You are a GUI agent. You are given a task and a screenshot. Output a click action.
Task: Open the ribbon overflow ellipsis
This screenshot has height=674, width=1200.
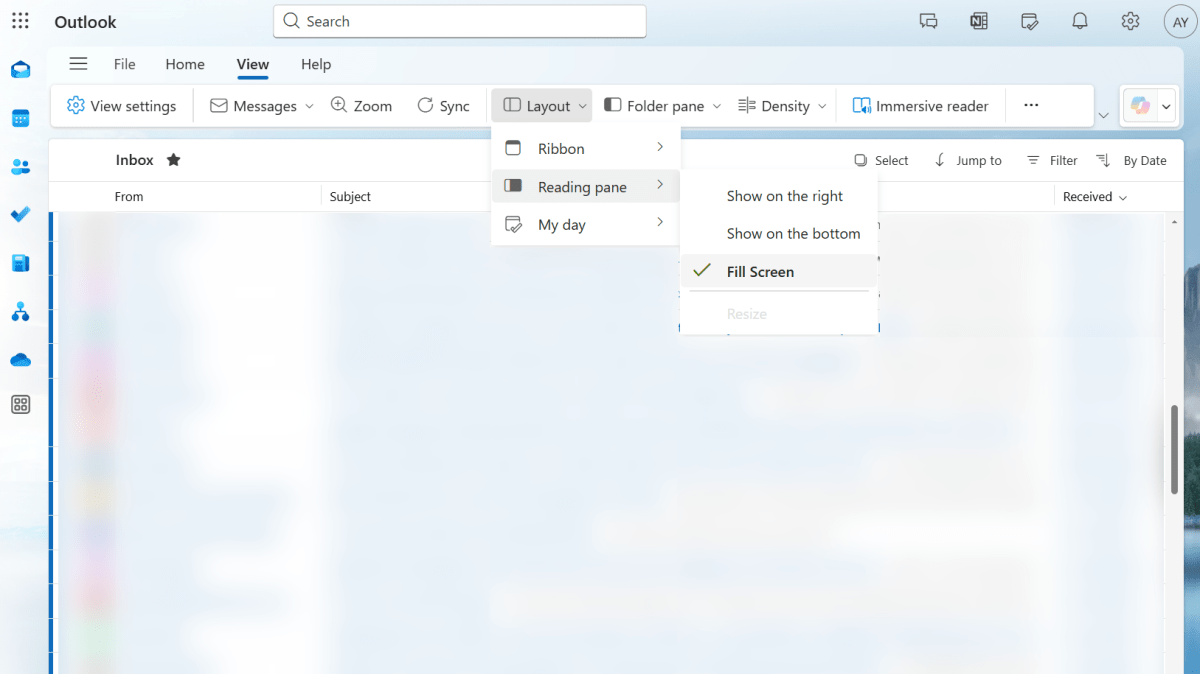tap(1031, 105)
